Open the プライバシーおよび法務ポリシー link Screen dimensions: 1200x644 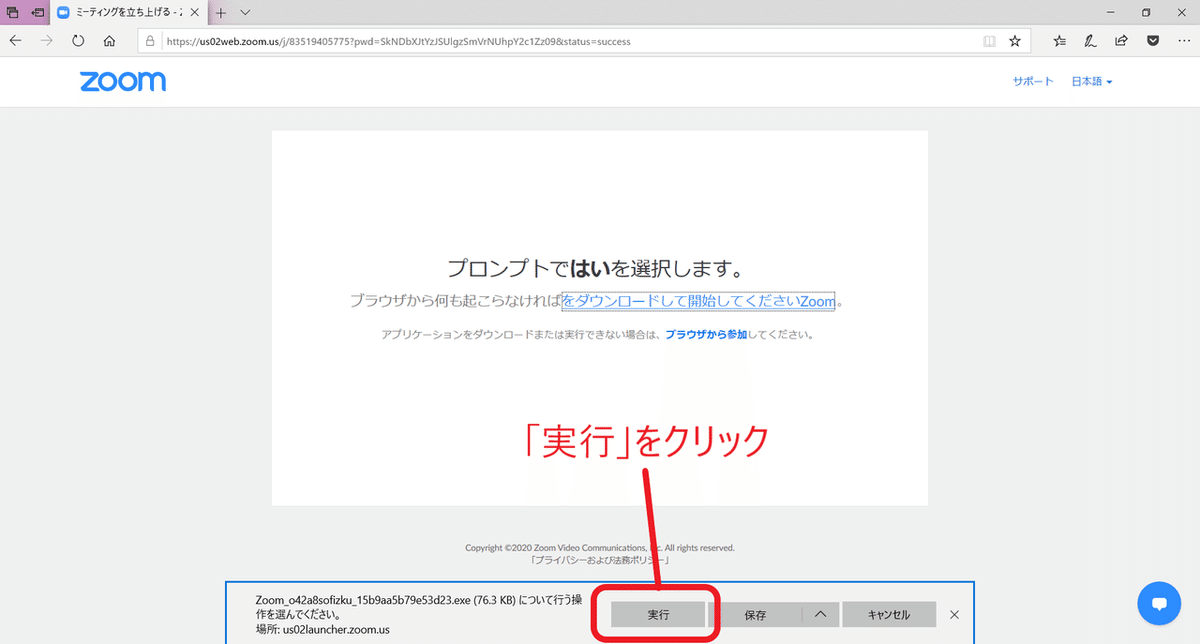pos(600,560)
